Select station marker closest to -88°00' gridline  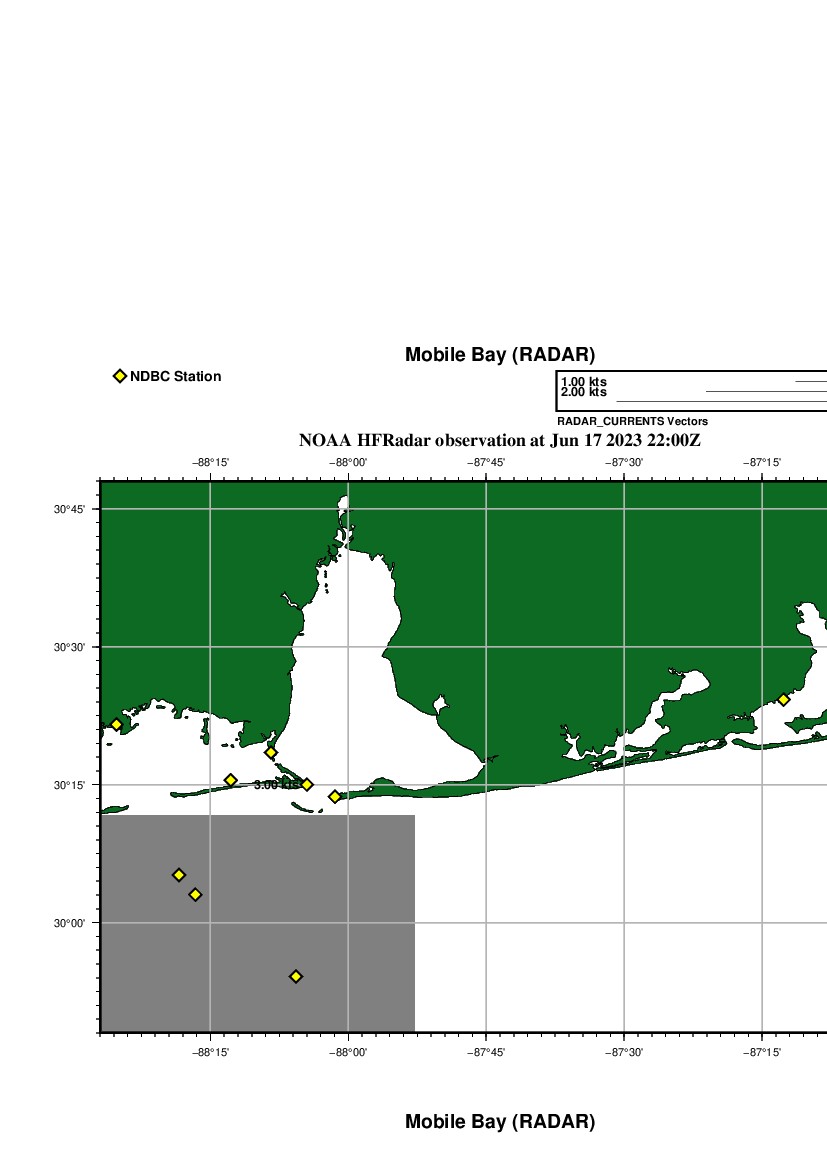tap(335, 797)
